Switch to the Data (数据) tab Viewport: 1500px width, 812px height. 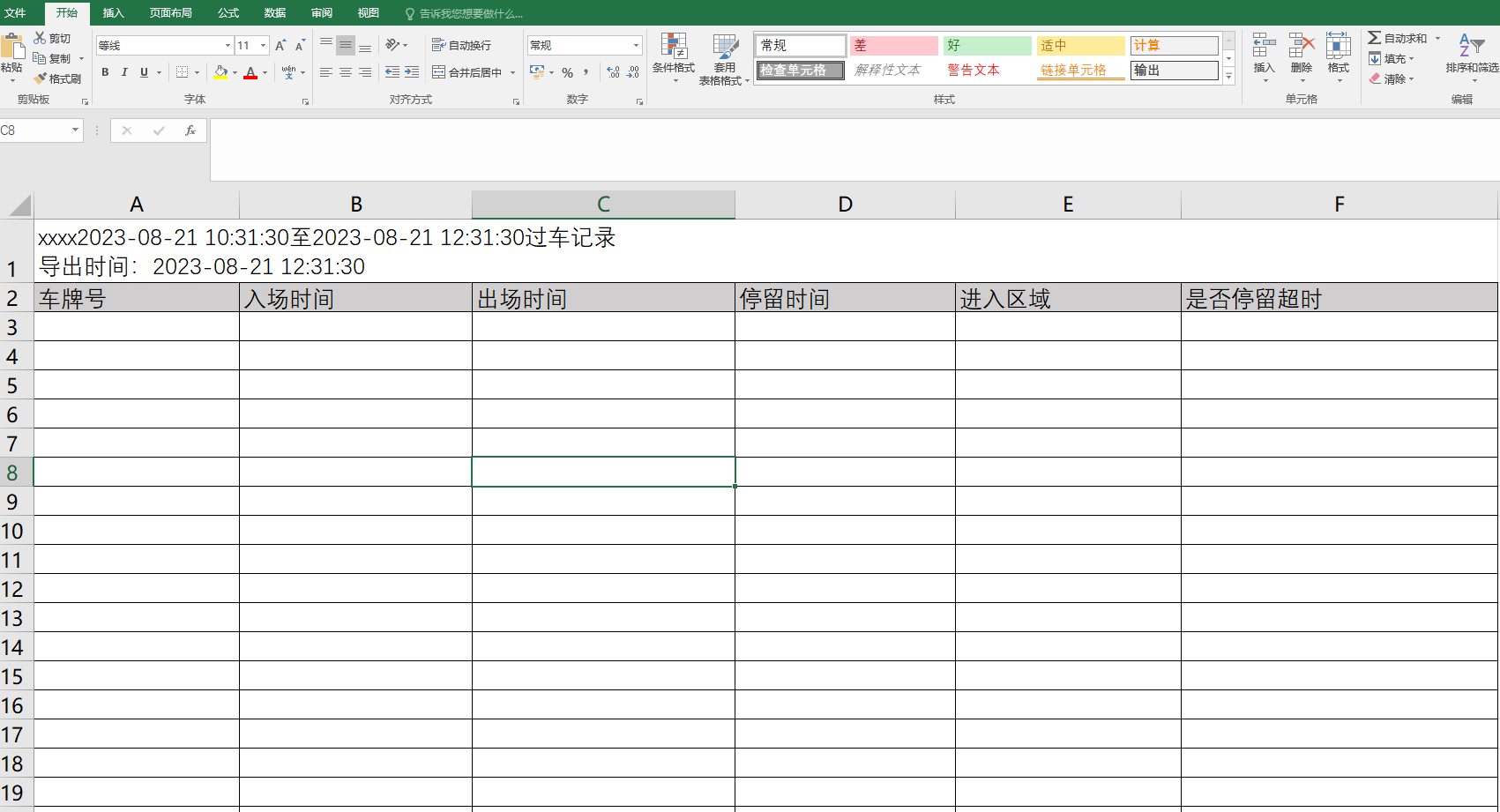[x=275, y=13]
